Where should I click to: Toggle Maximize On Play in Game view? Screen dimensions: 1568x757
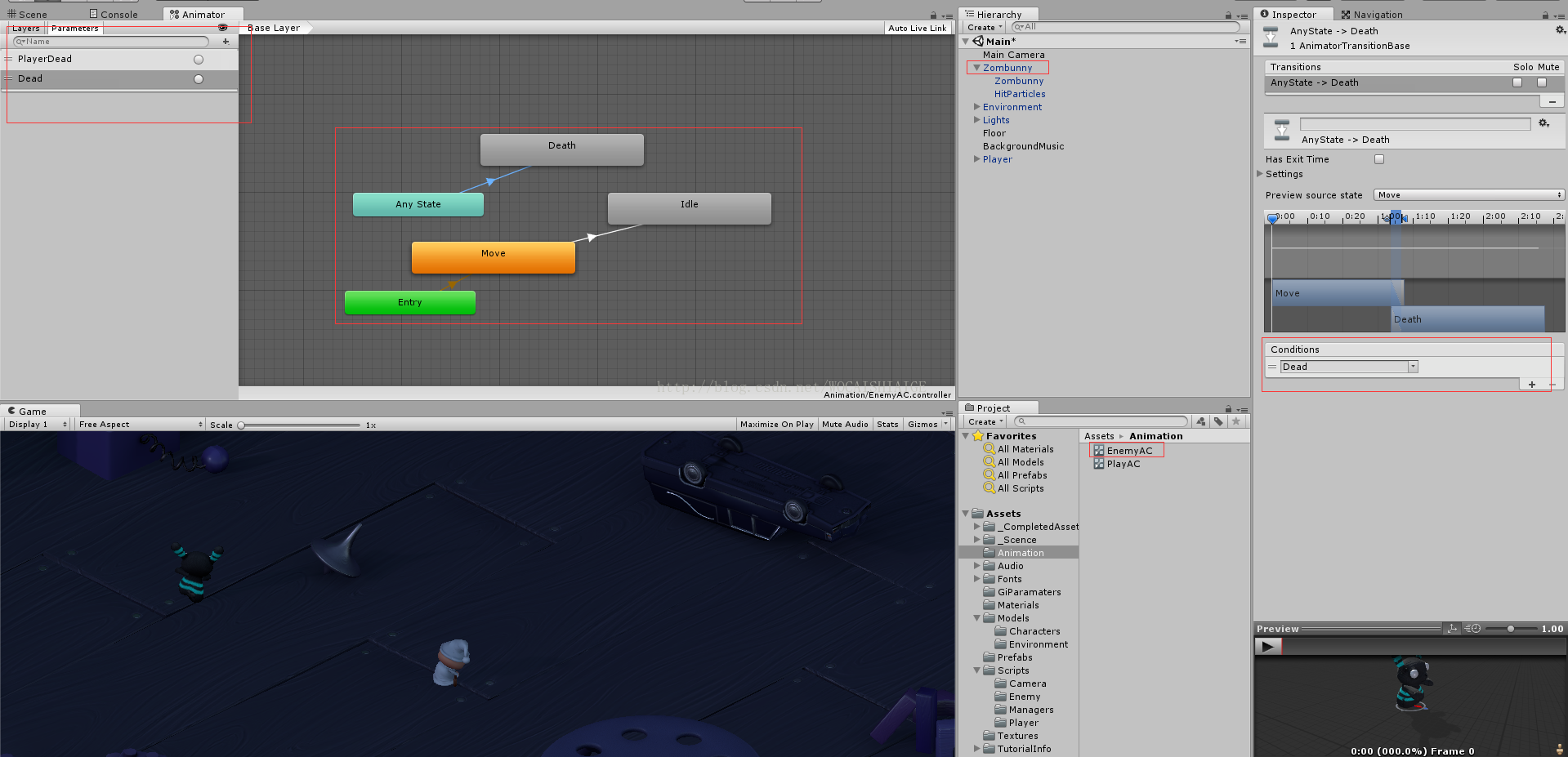coord(776,425)
